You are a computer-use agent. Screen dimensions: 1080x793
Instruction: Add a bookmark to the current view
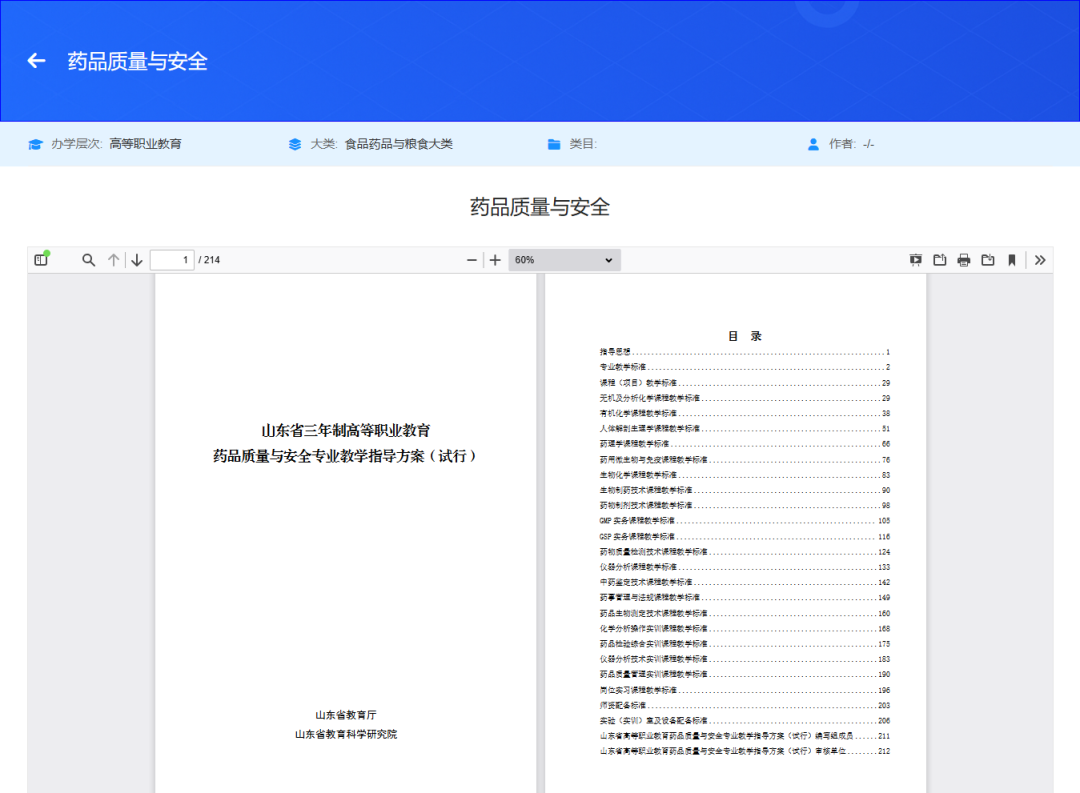(1012, 259)
